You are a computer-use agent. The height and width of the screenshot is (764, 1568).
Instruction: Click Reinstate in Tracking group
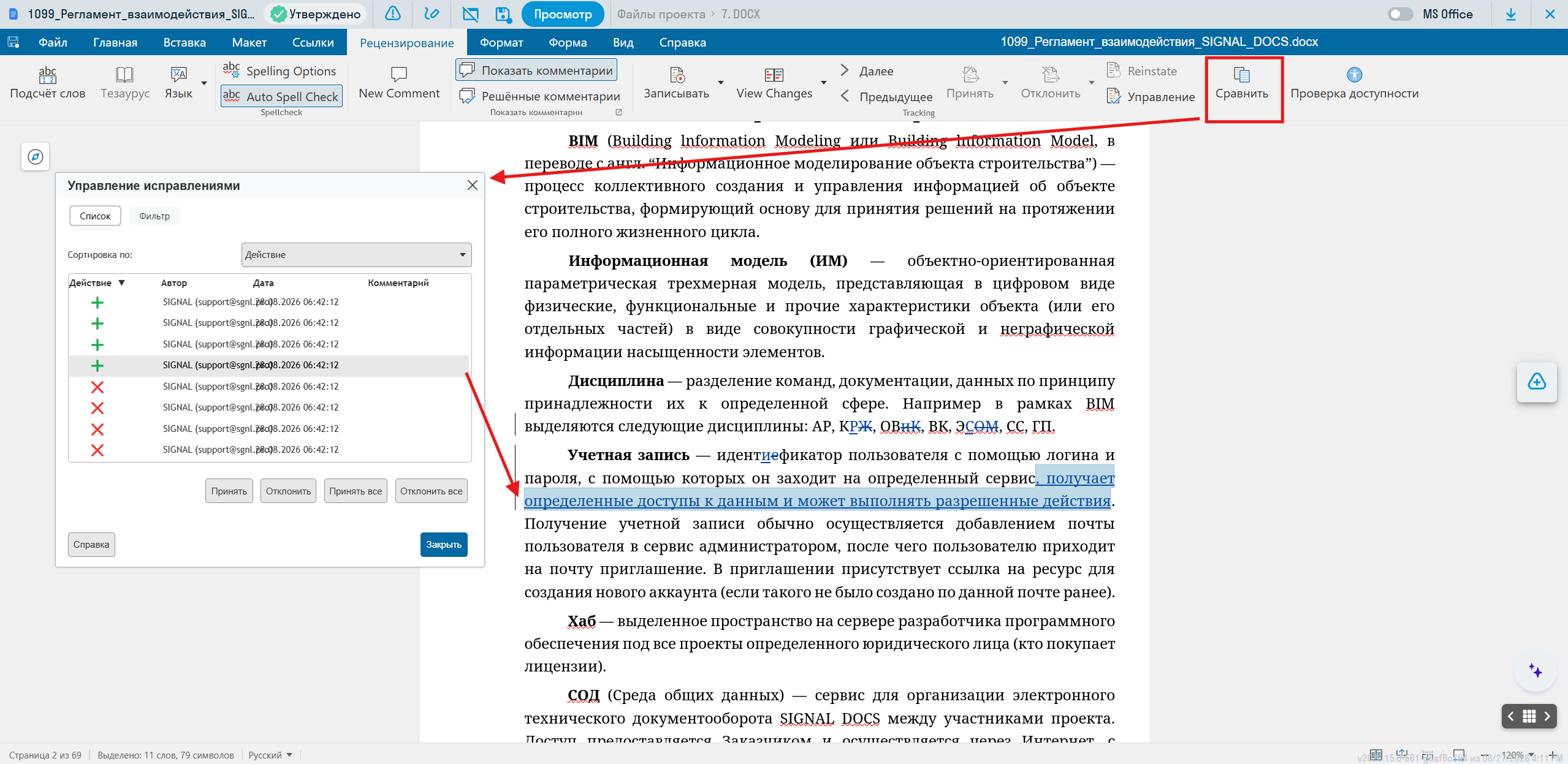1142,71
